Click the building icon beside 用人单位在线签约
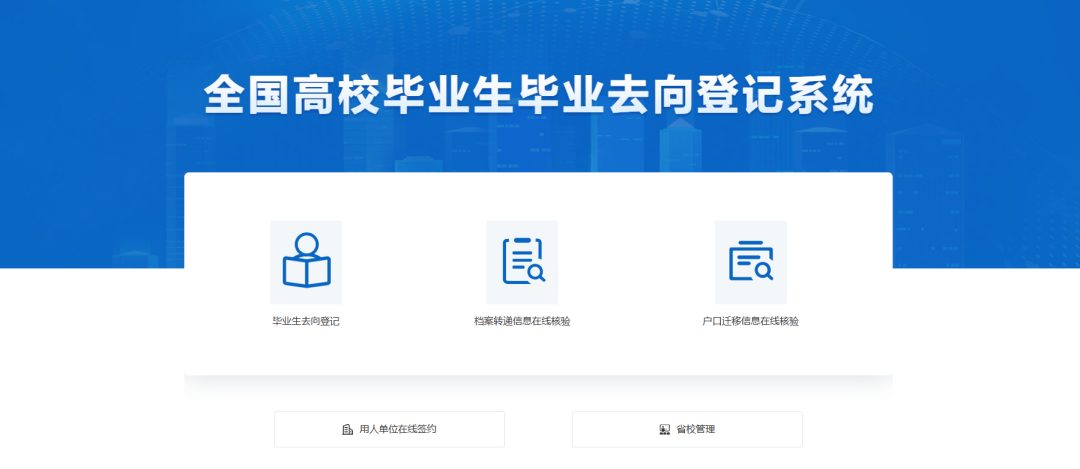The width and height of the screenshot is (1080, 469). tap(348, 430)
